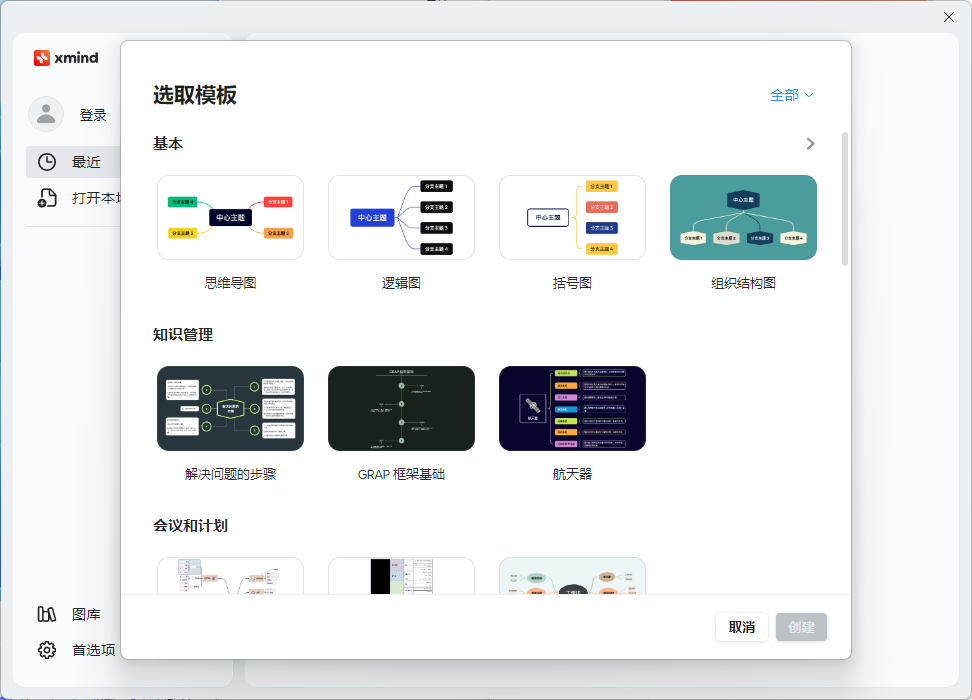Viewport: 972px width, 700px height.
Task: Select the 基本 section header
Action: tap(169, 143)
